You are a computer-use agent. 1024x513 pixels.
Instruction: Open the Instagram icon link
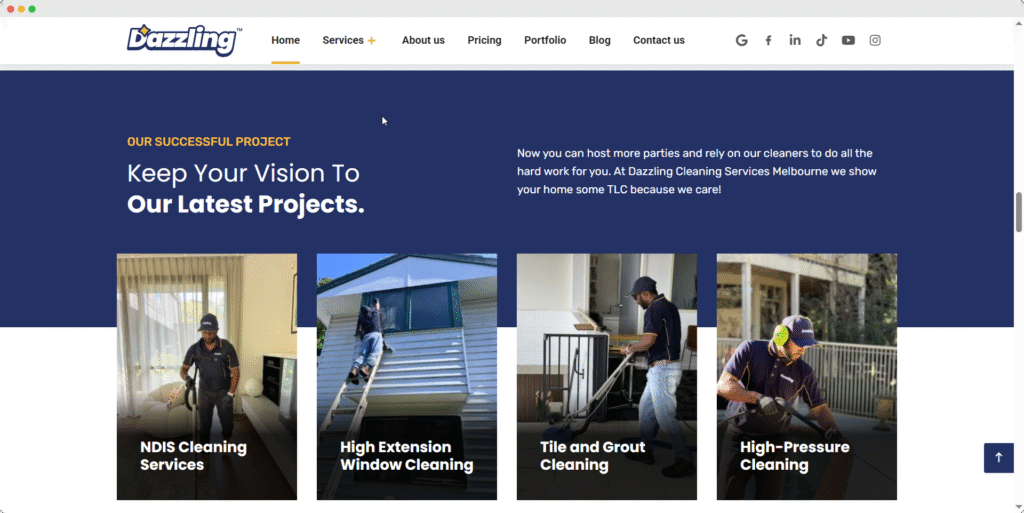tap(875, 40)
